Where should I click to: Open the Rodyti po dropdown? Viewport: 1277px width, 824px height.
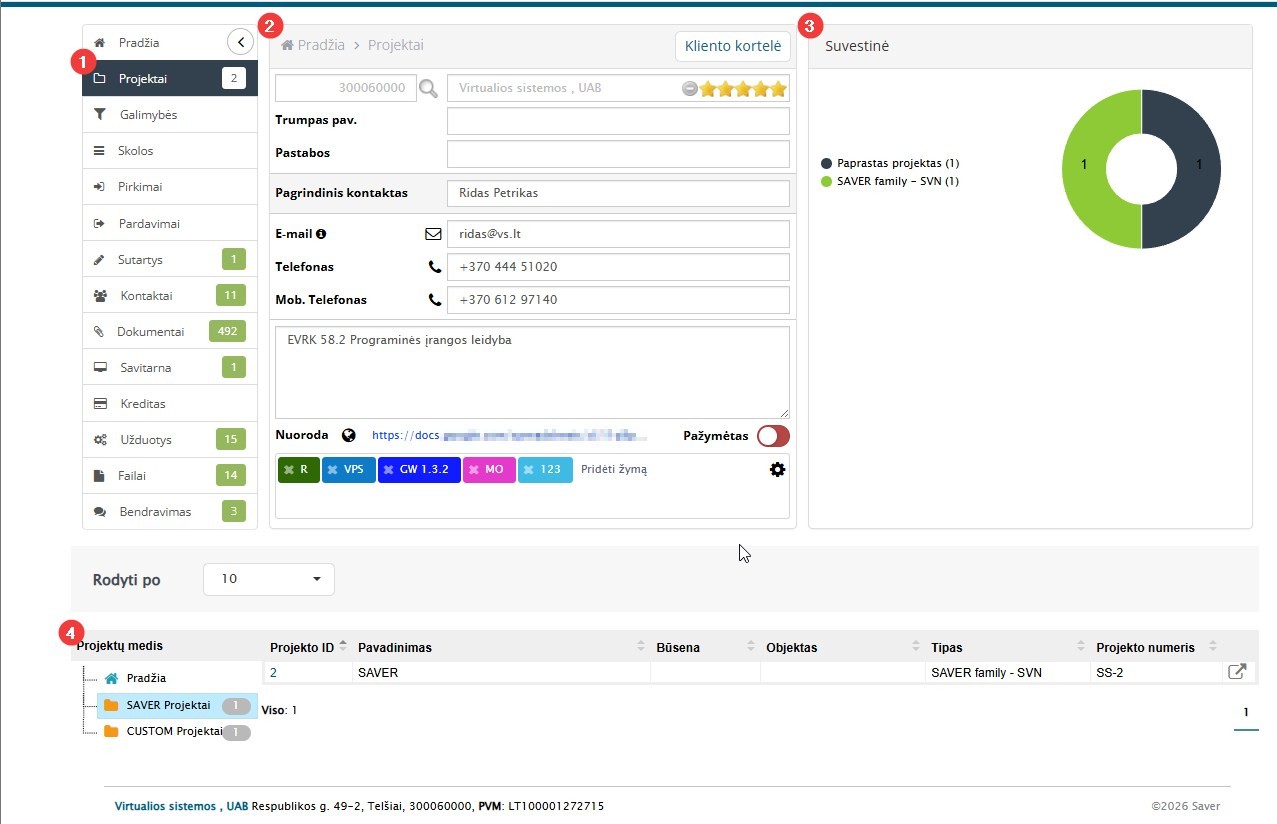(x=269, y=579)
